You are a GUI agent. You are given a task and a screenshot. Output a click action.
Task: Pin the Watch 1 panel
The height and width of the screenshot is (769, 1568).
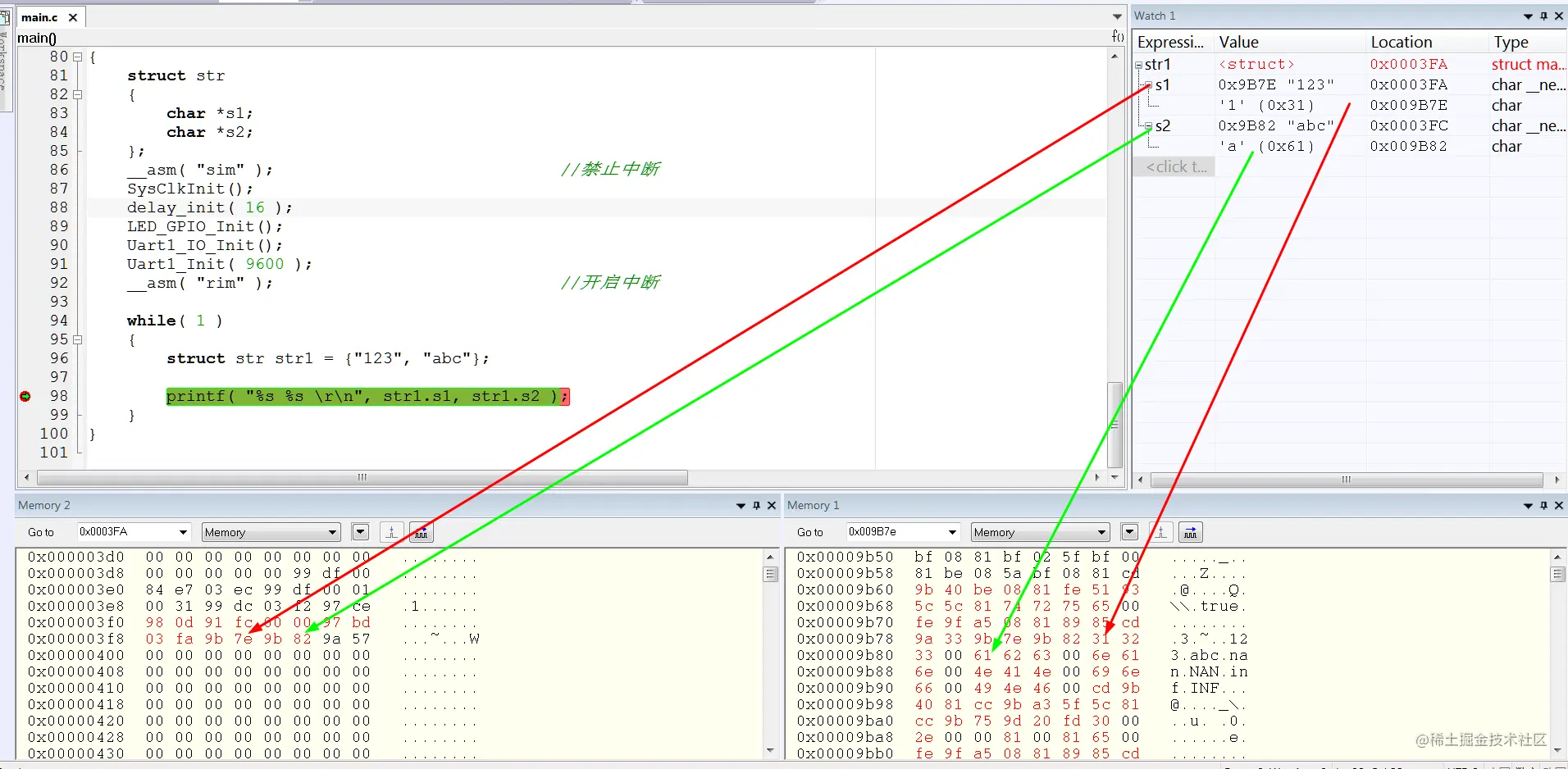1543,16
